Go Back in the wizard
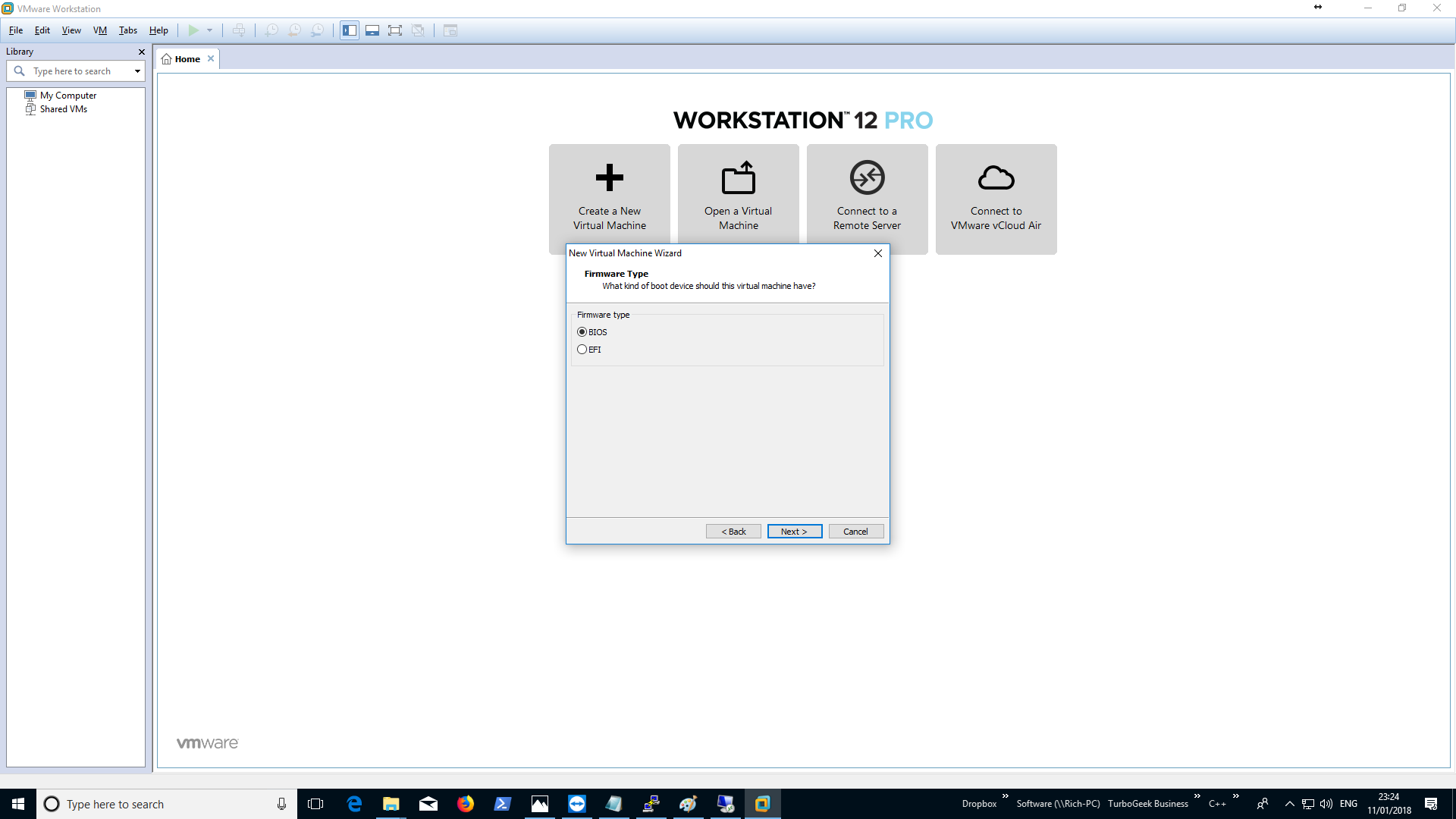Screen dimensions: 1456x819 (733, 532)
